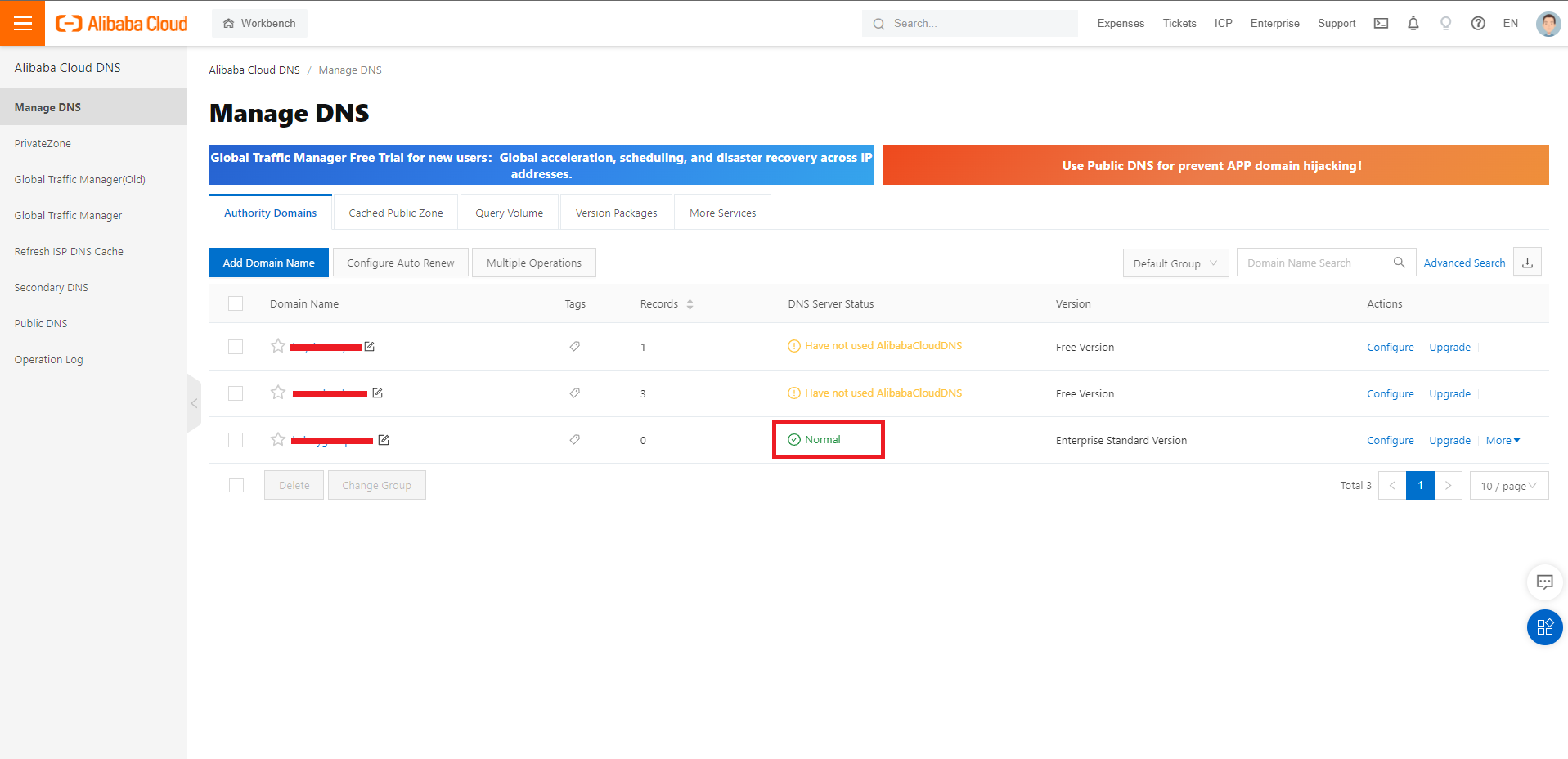Click Expenses in top bar
This screenshot has height=759, width=1568.
point(1121,23)
